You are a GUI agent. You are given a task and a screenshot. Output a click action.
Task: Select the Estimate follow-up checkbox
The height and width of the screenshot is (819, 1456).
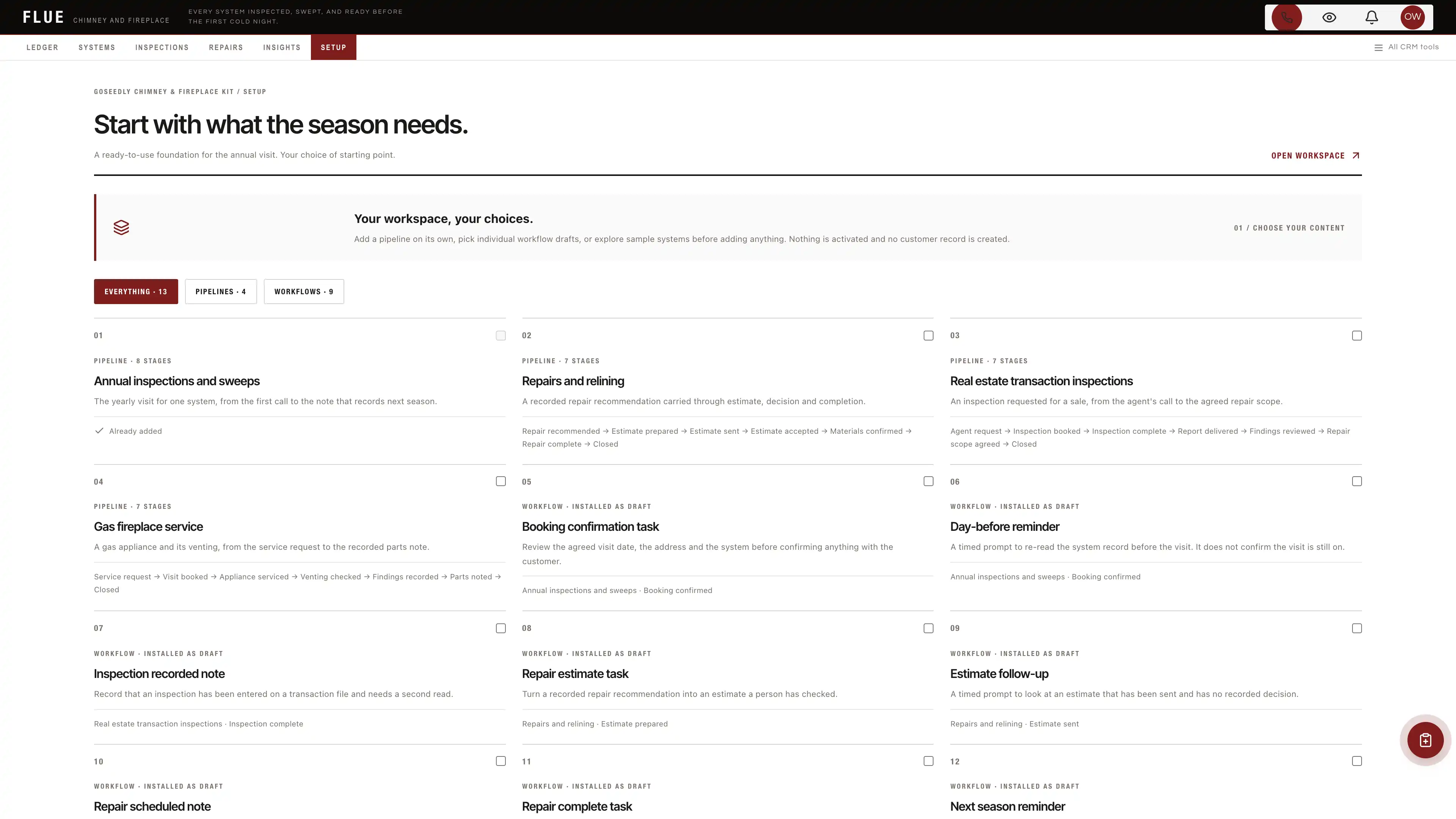pos(1357,629)
